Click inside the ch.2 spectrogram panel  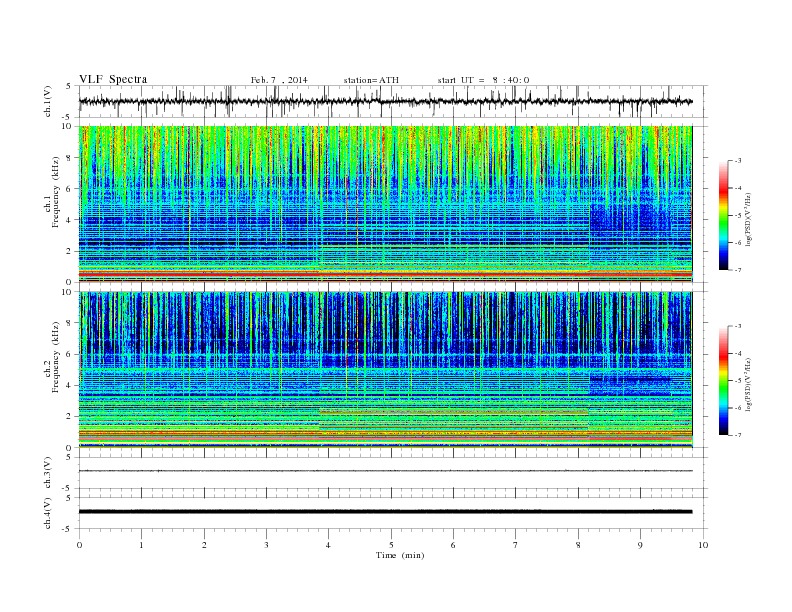pyautogui.click(x=385, y=370)
